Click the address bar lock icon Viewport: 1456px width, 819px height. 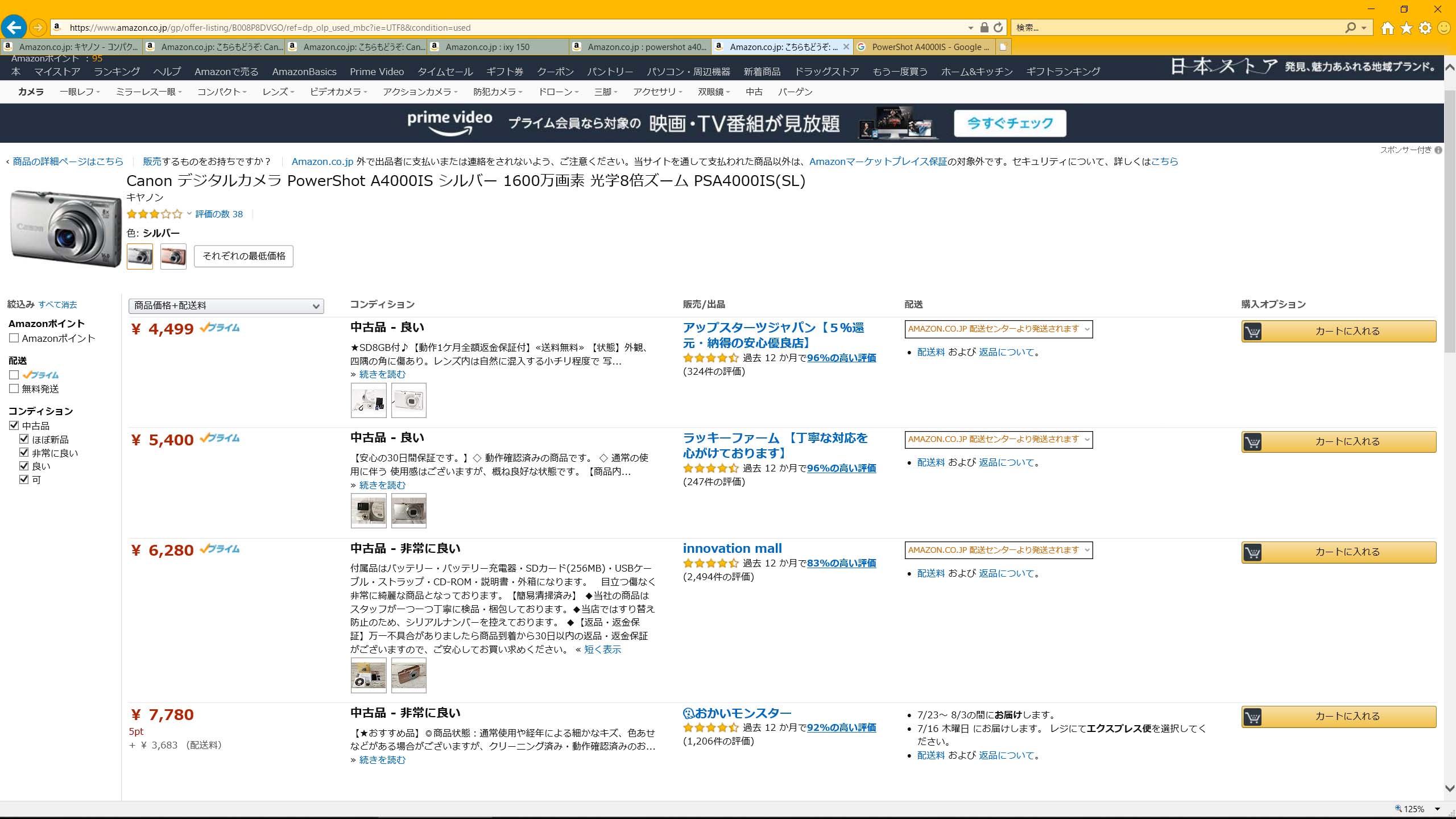click(x=985, y=27)
